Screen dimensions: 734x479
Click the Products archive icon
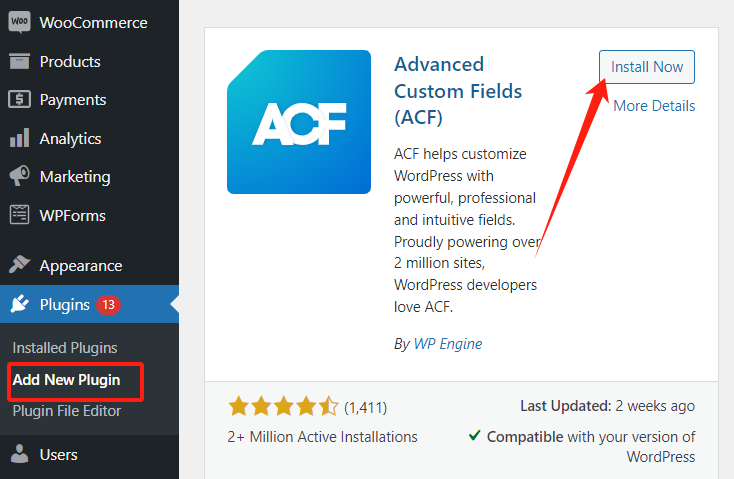pyautogui.click(x=19, y=61)
